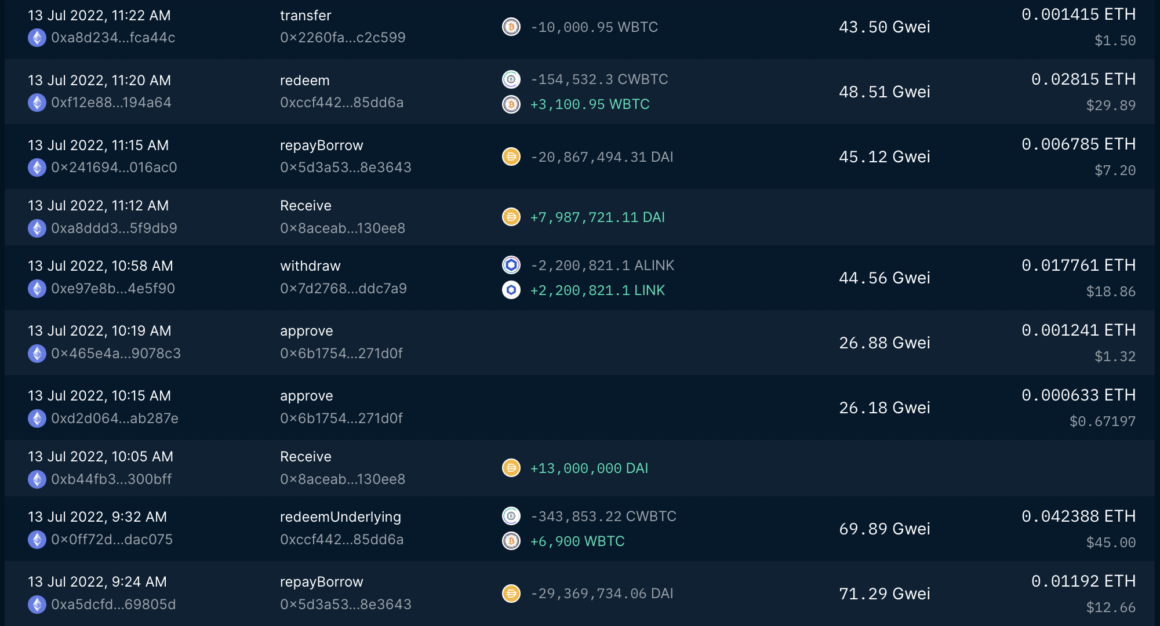Open contract address 0x2260fa...c2c599

coord(342,38)
